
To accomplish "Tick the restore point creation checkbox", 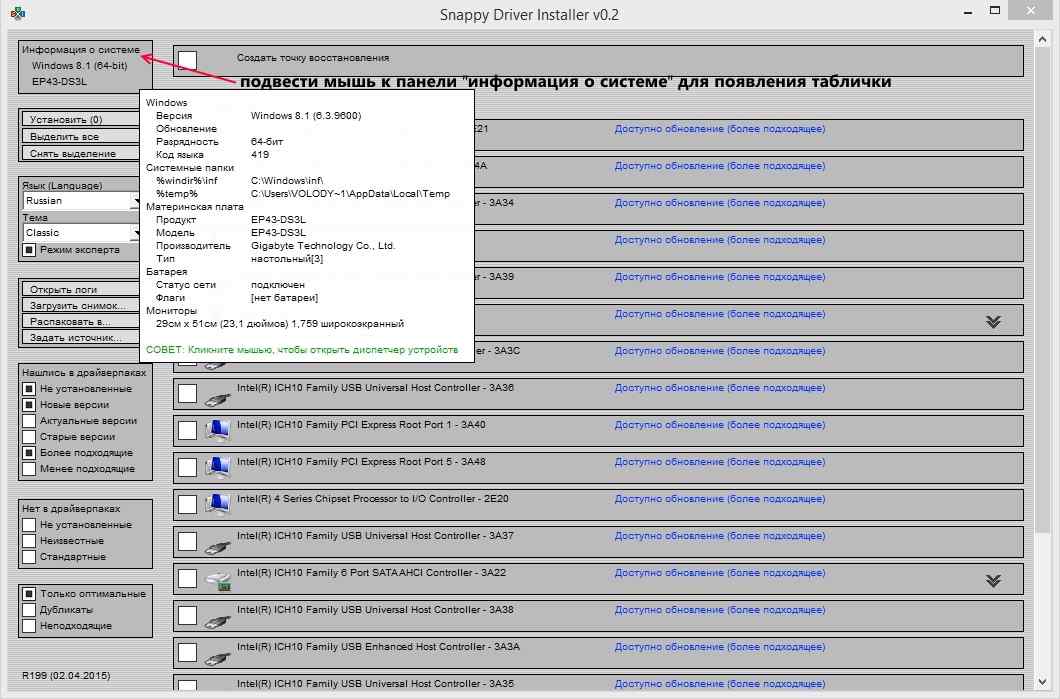I will point(187,62).
